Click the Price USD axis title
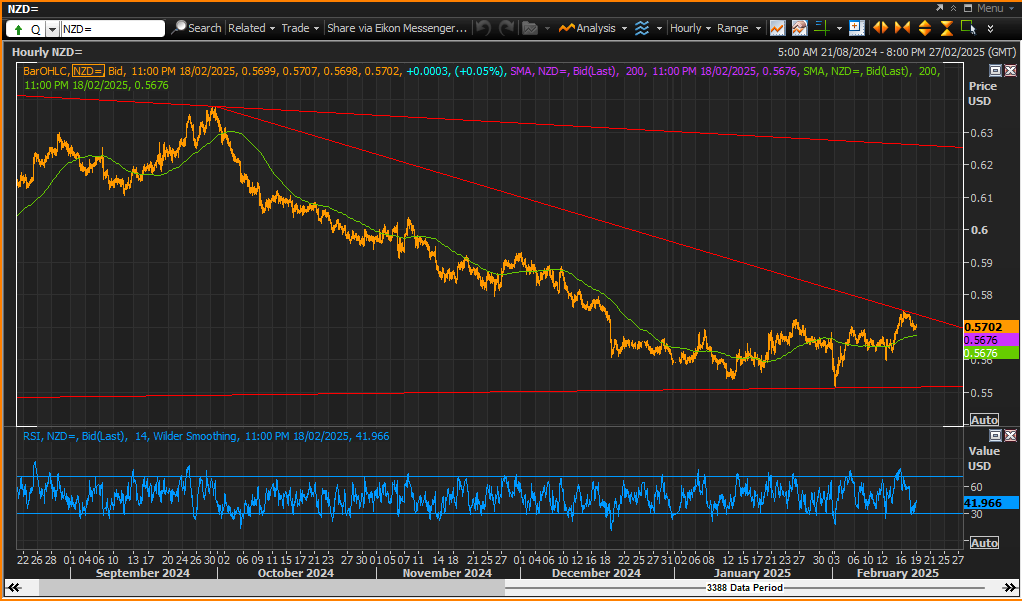Image resolution: width=1022 pixels, height=601 pixels. coord(982,93)
